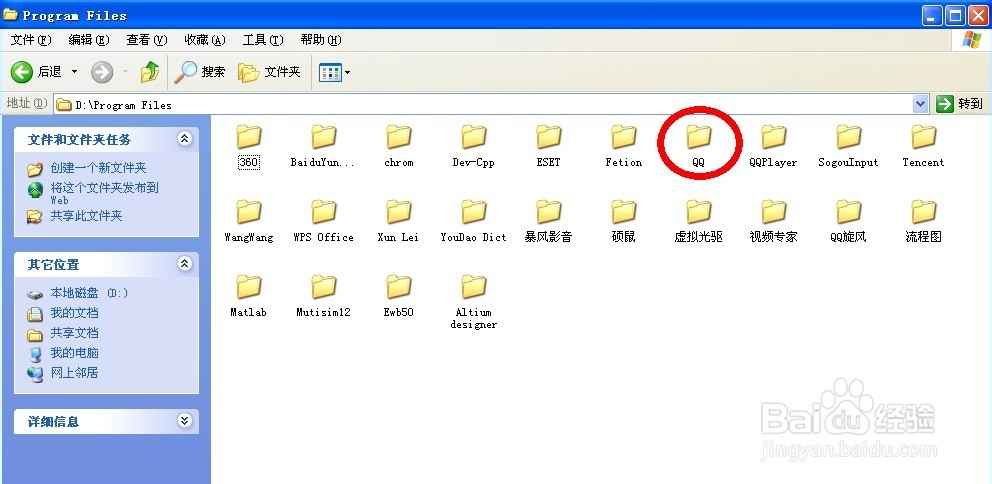
Task: Select the 360 folder
Action: point(249,146)
